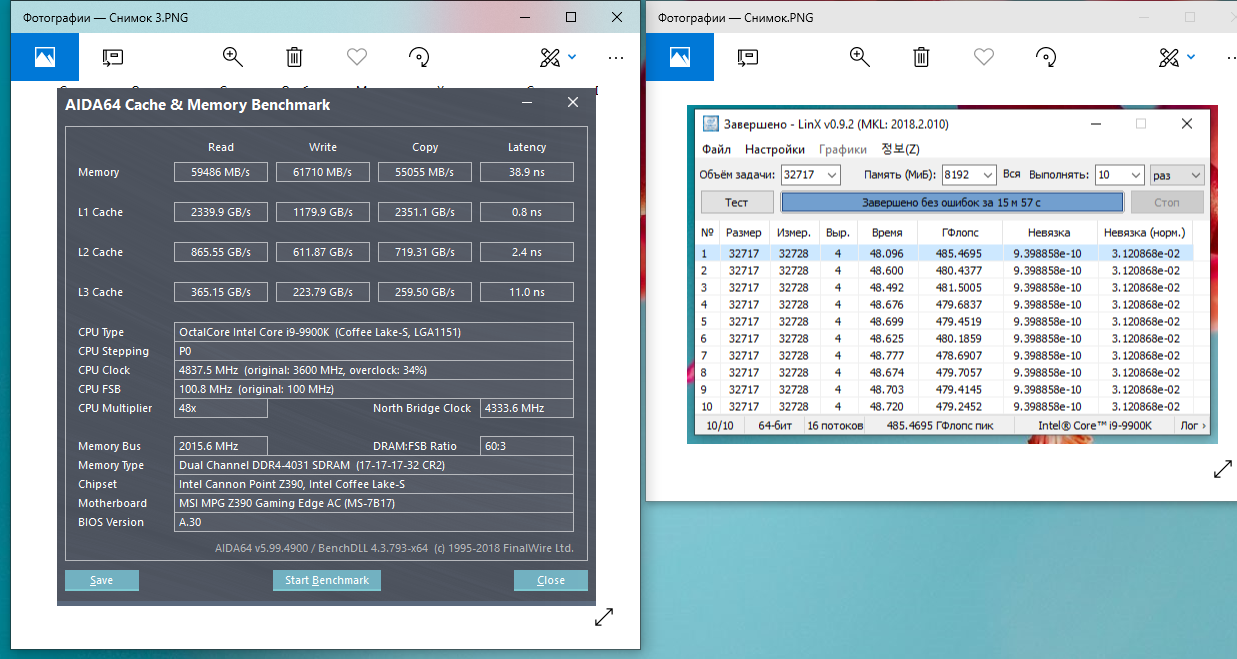The image size is (1237, 659).
Task: Enter fullscreen via arrows icon in Снимок.PNG window
Action: [x=1223, y=469]
